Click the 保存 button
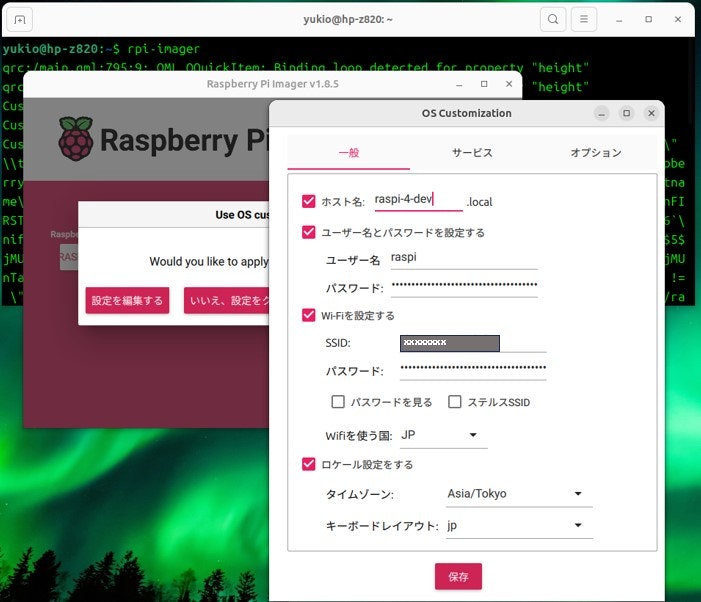Screen dimensions: 701x602 [x=458, y=577]
